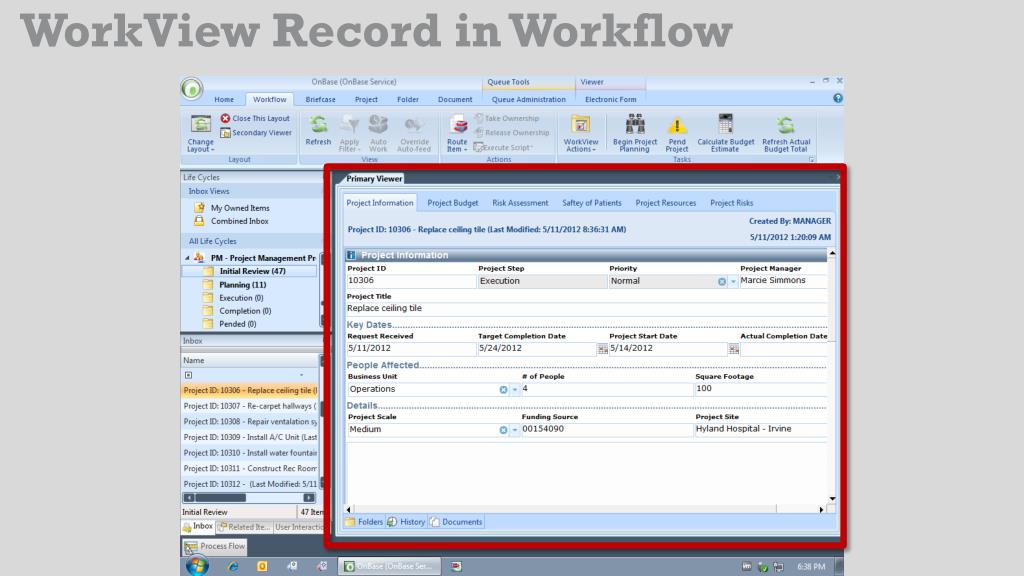Viewport: 1024px width, 576px height.
Task: Open the Project Resources tab
Action: click(665, 203)
